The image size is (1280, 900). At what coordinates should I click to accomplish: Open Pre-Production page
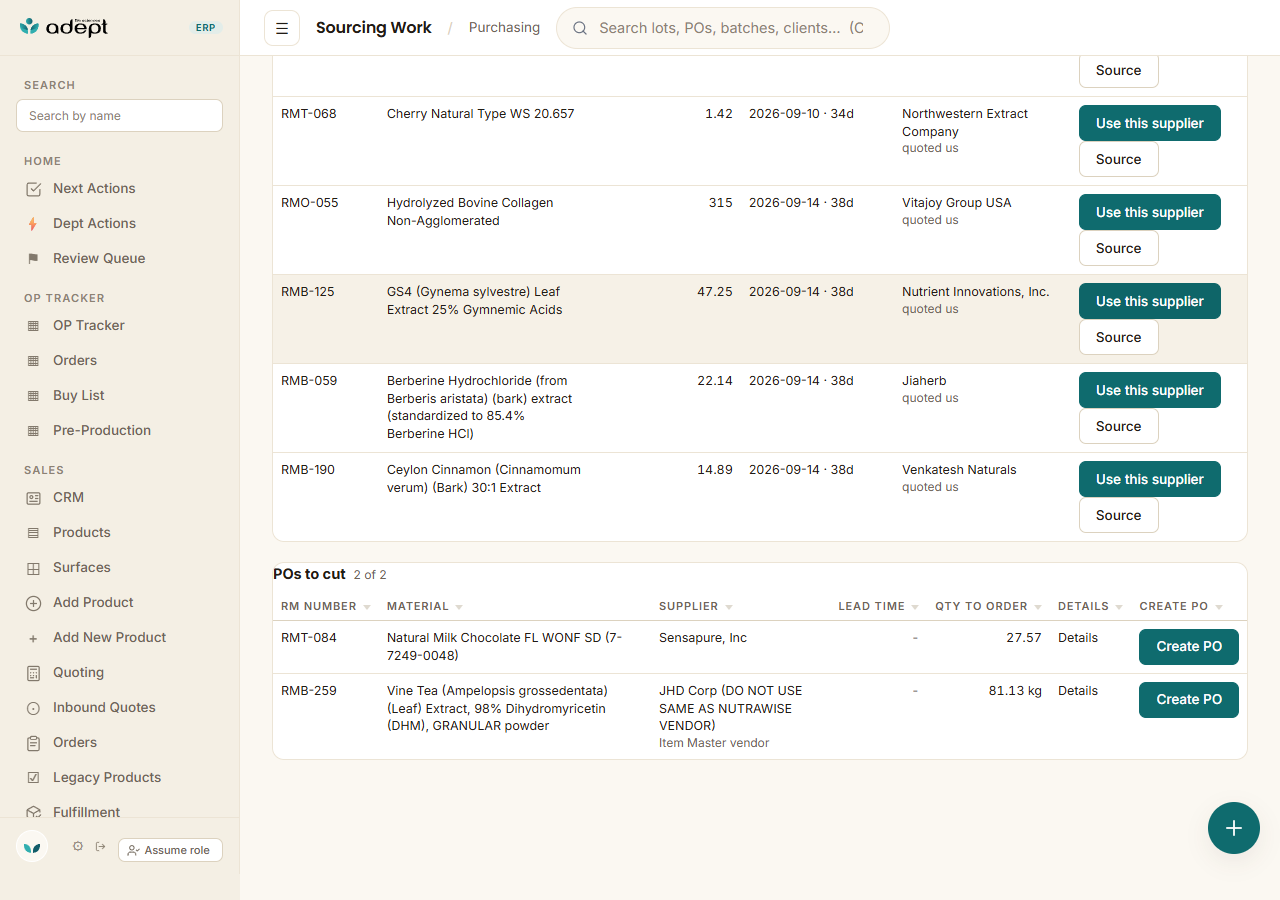point(102,431)
